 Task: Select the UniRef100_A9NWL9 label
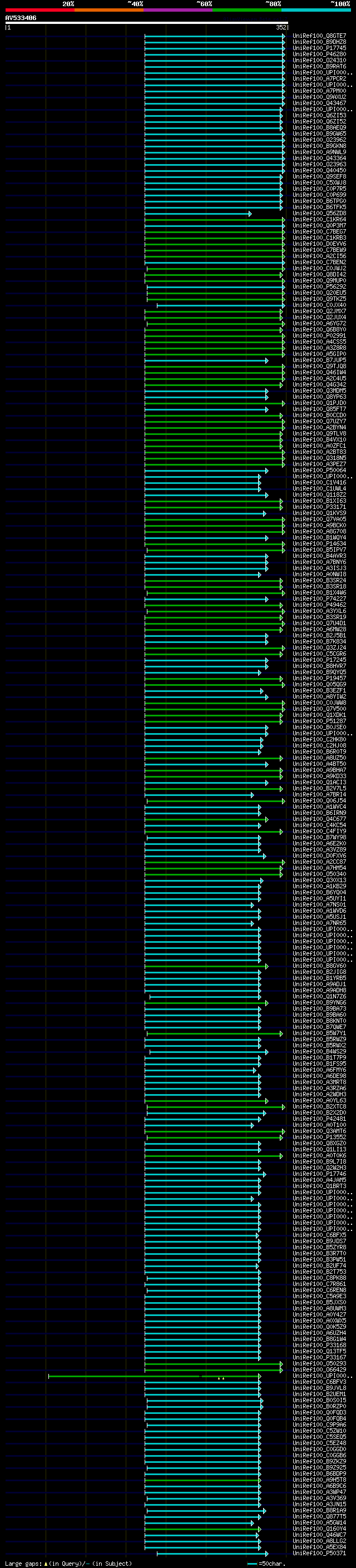pyautogui.click(x=319, y=152)
